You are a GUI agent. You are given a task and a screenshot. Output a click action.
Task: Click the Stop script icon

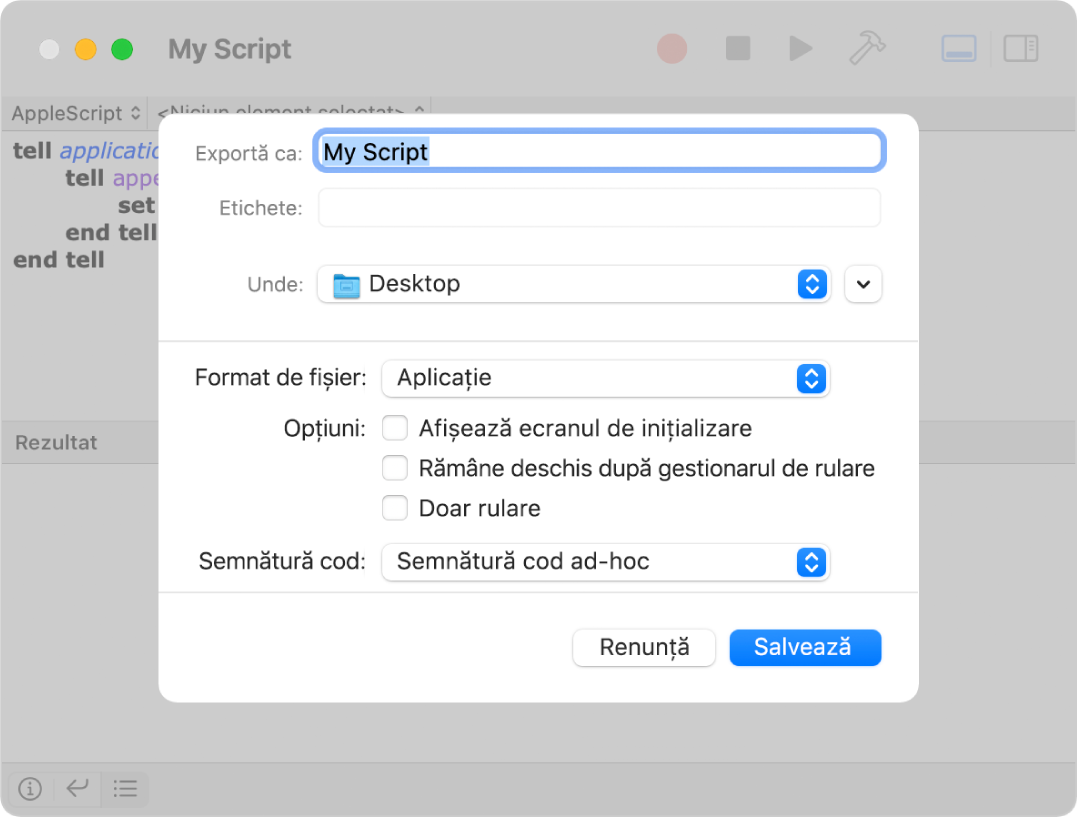[737, 48]
